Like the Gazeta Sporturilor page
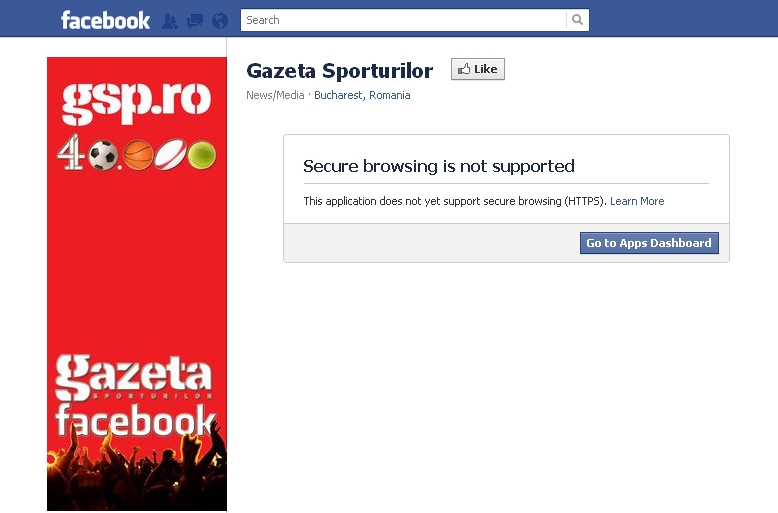Viewport: 778px width, 513px height. [478, 69]
